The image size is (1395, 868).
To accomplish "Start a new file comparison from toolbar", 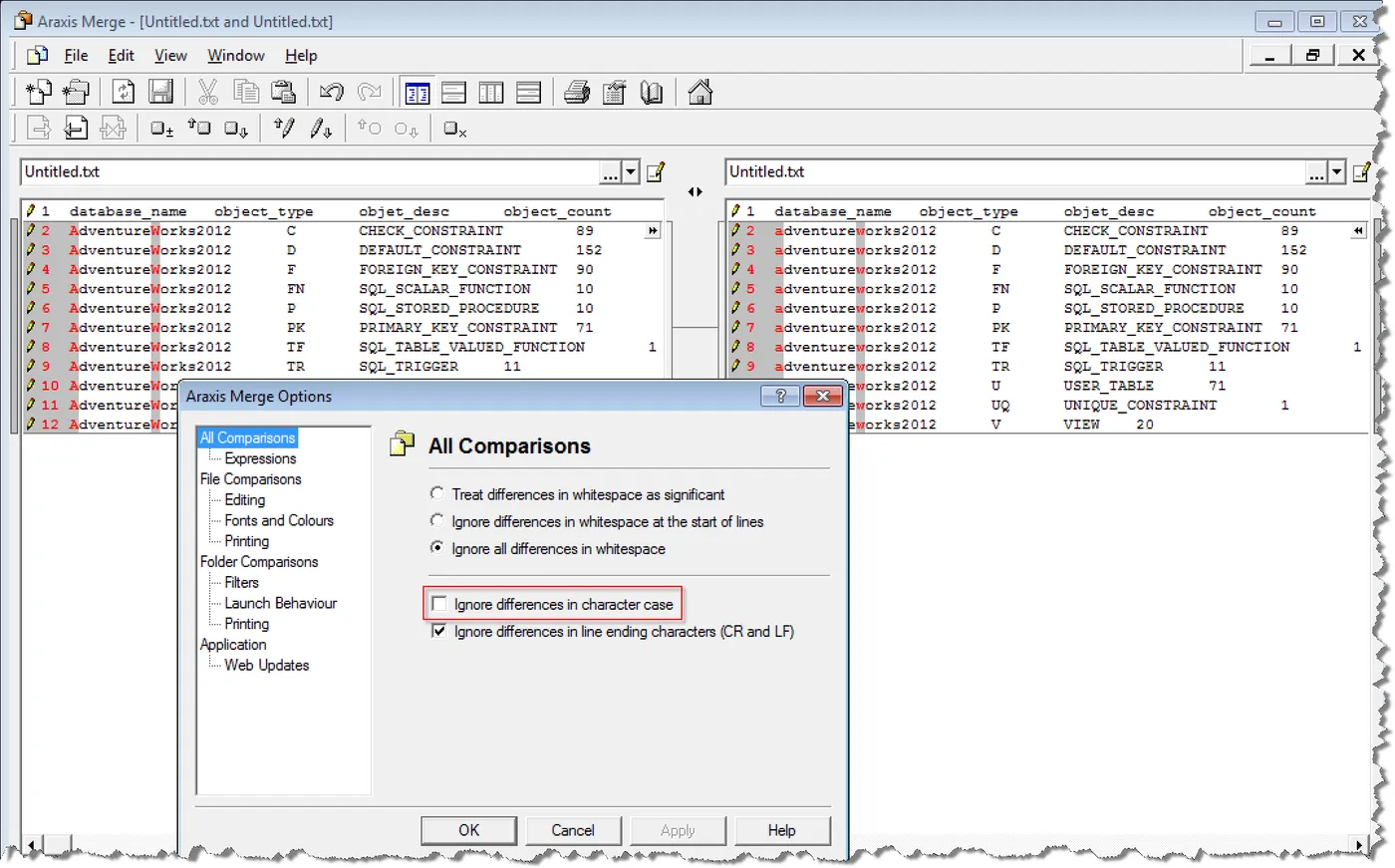I will click(x=39, y=93).
